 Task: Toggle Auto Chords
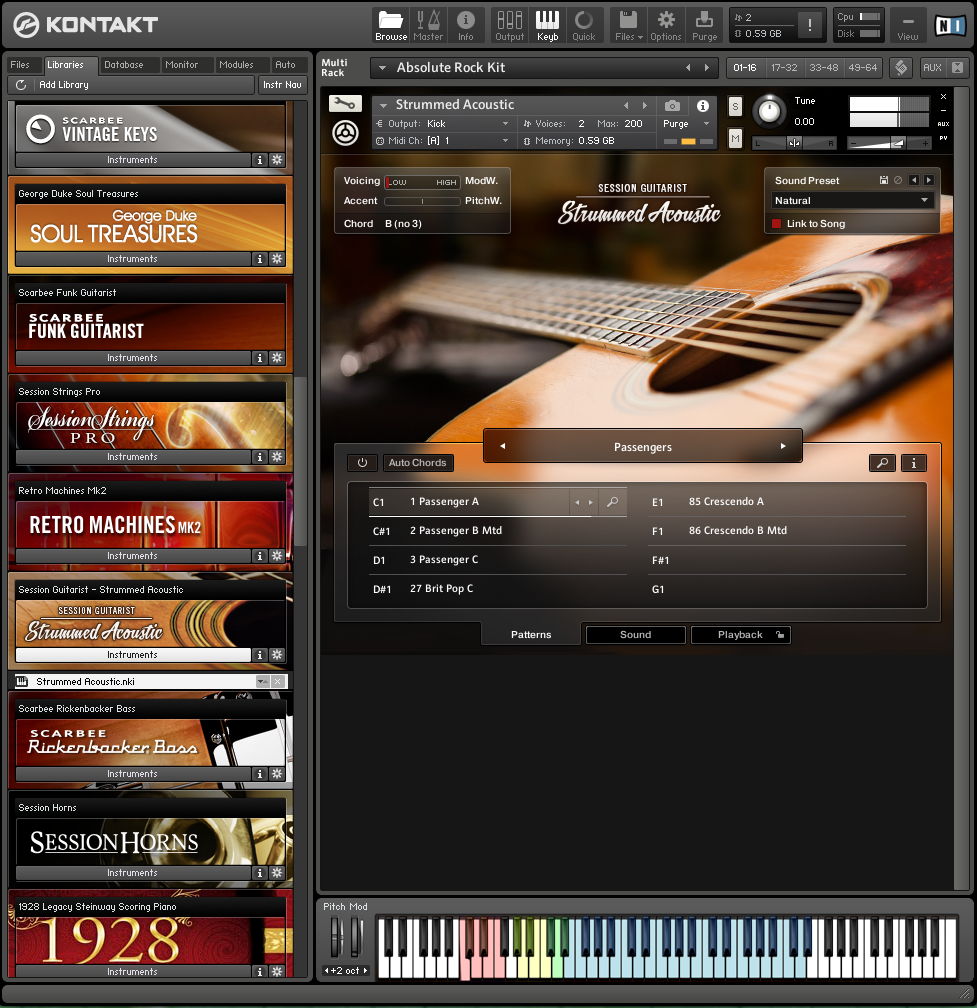[x=418, y=463]
